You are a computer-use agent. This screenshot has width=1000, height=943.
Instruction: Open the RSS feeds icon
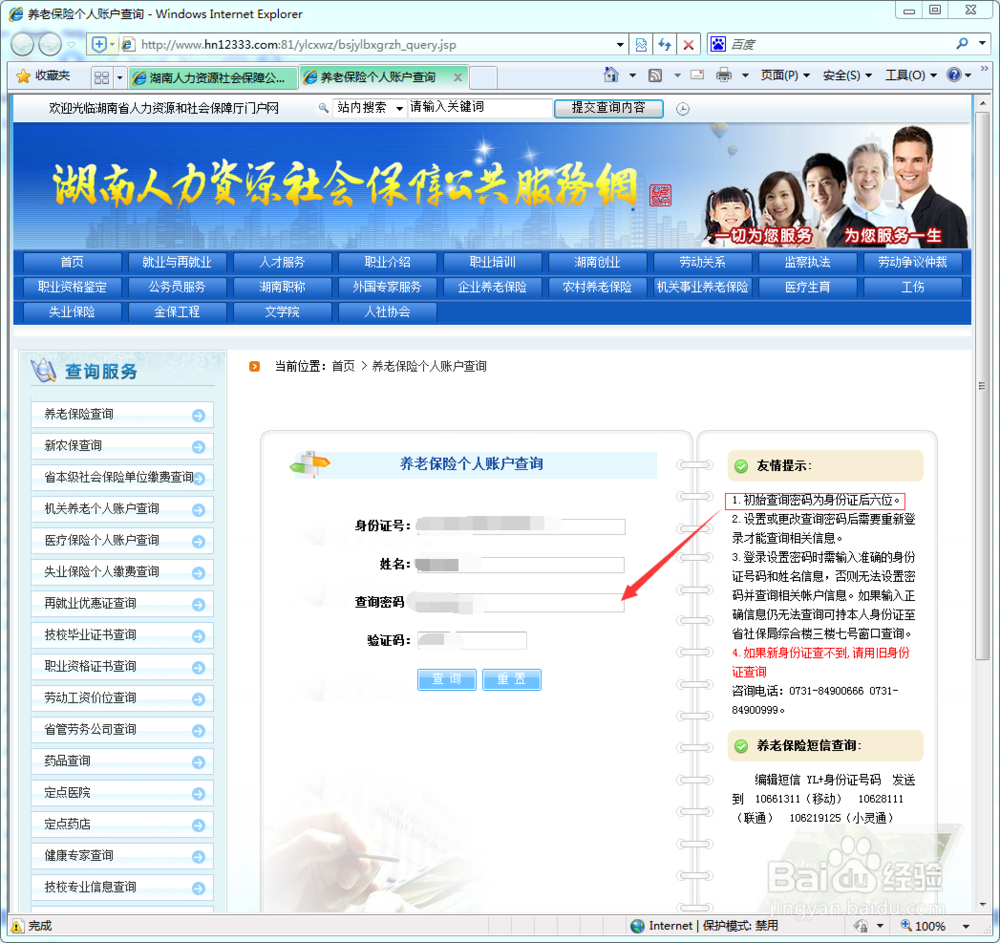point(656,74)
